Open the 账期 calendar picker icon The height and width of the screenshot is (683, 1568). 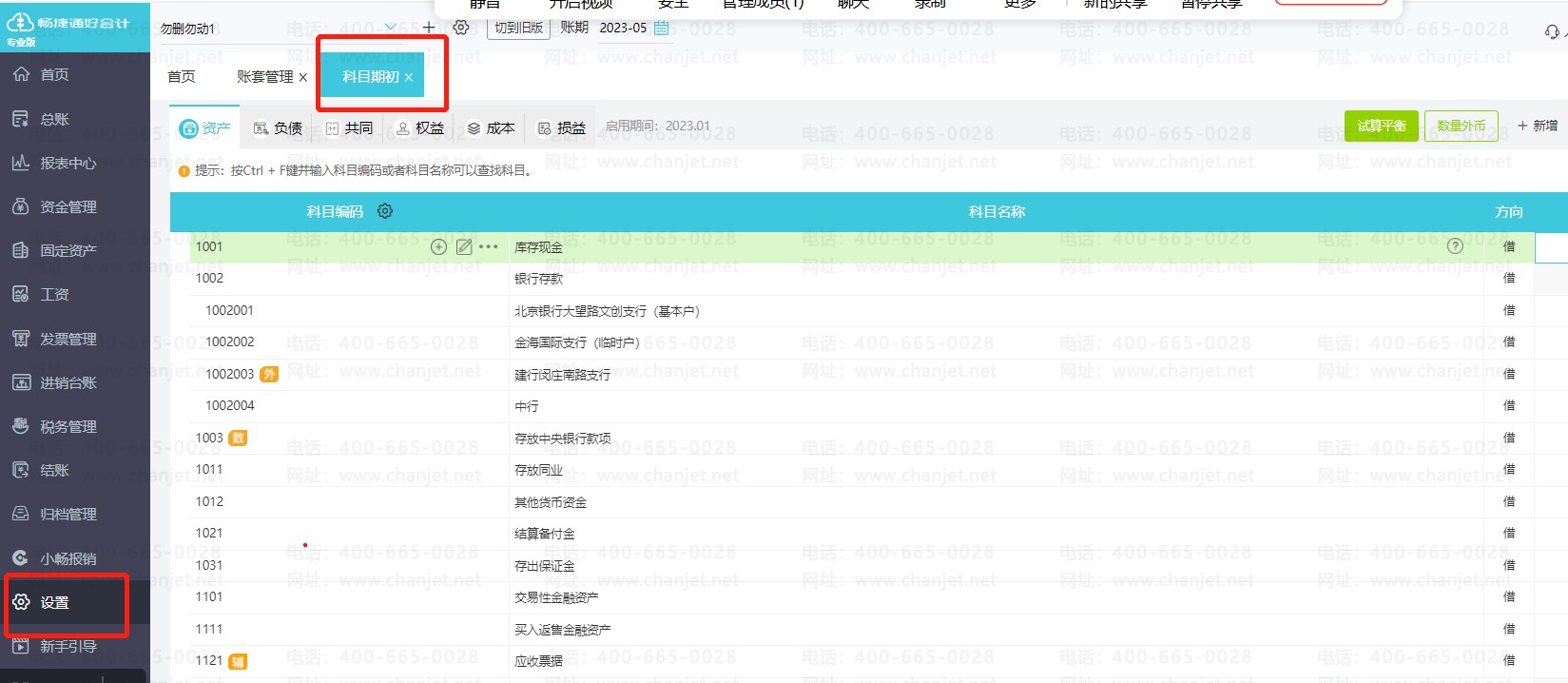662,28
